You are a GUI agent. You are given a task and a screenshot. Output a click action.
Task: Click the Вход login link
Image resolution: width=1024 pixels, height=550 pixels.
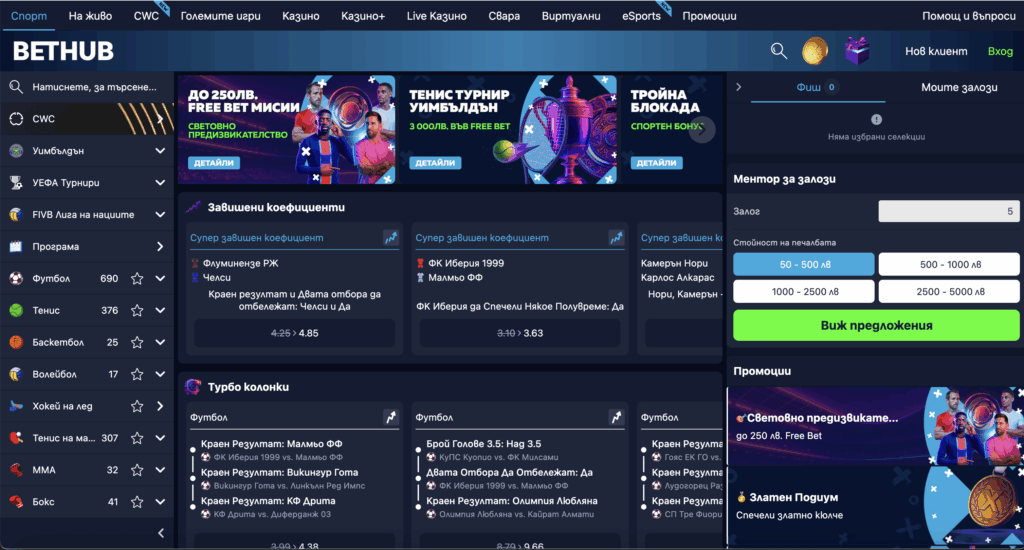(x=1000, y=51)
